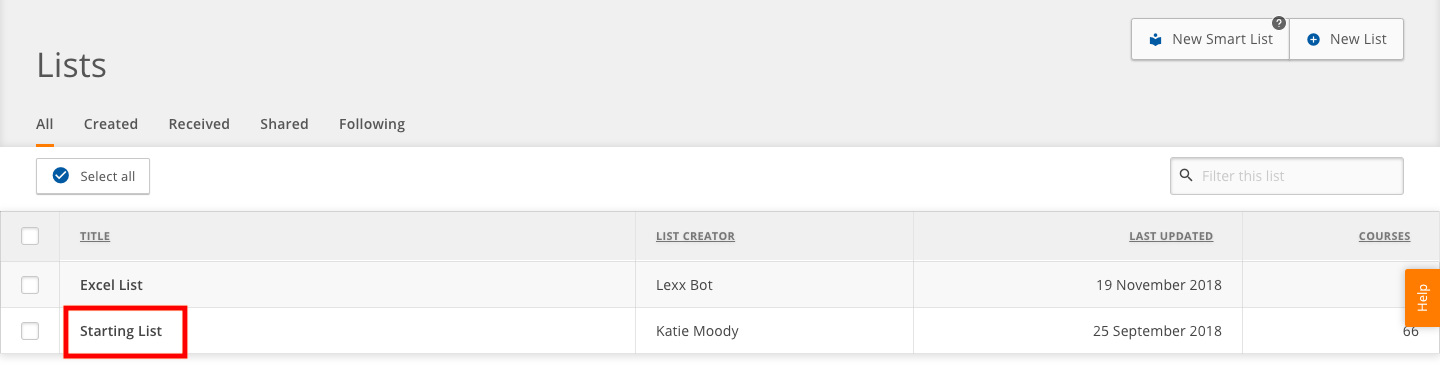The width and height of the screenshot is (1440, 387).
Task: Open the Starting List link
Action: pos(121,331)
